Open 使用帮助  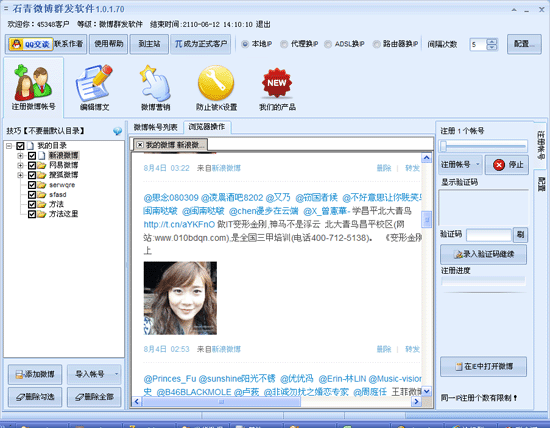click(x=108, y=44)
